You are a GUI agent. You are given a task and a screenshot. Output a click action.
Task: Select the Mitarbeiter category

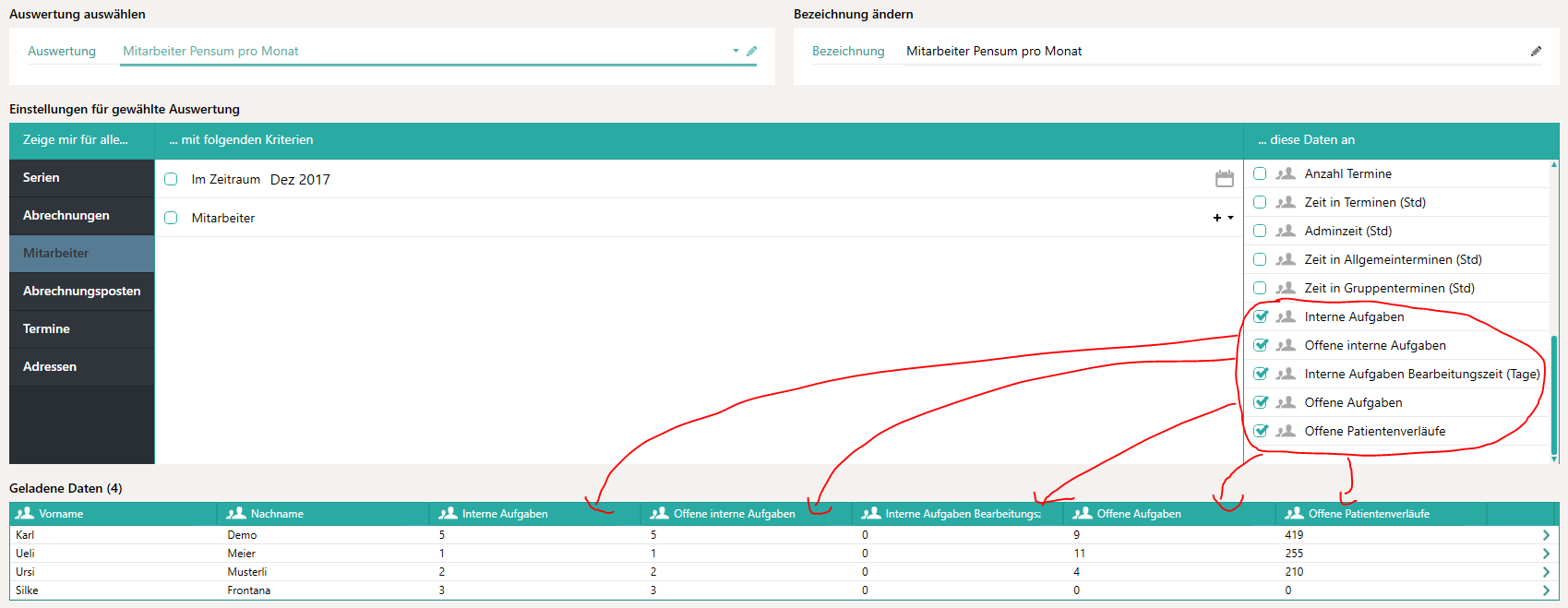pyautogui.click(x=82, y=254)
